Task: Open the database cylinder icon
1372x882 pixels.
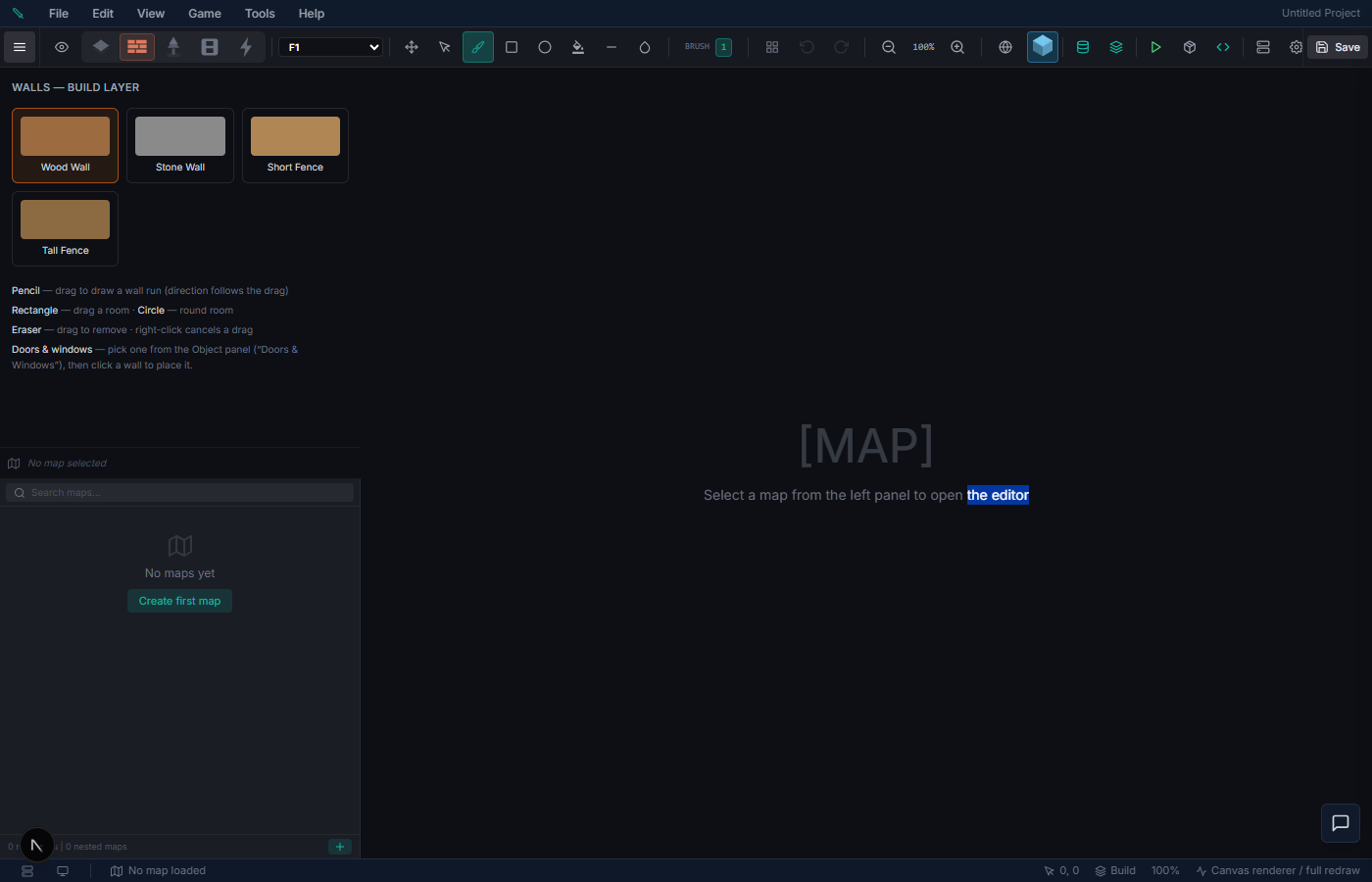Action: (x=1083, y=47)
